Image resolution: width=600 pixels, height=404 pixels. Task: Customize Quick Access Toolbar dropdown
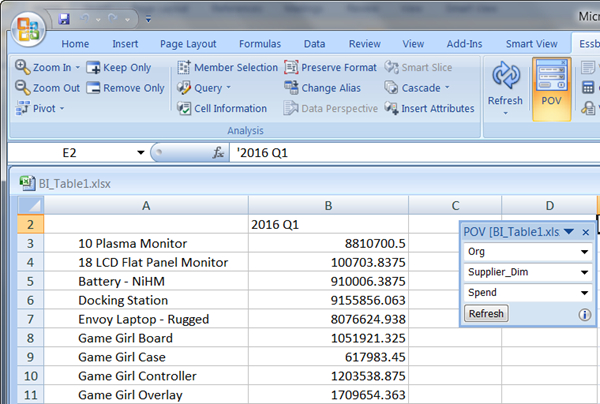tap(148, 18)
